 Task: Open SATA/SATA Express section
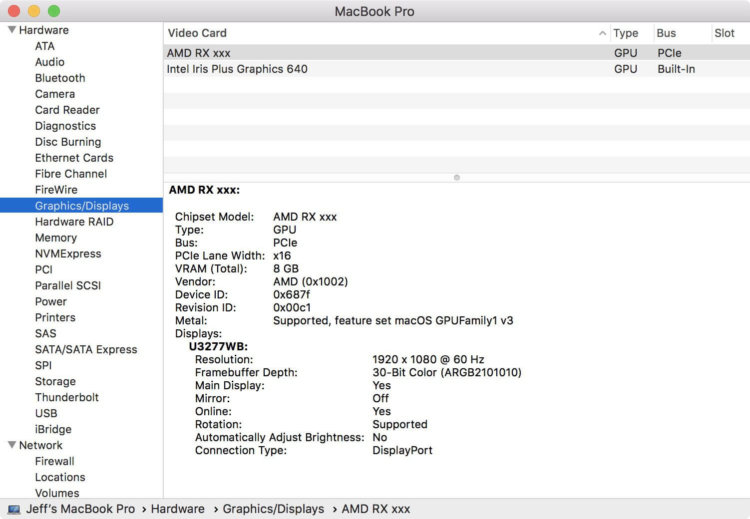point(86,349)
